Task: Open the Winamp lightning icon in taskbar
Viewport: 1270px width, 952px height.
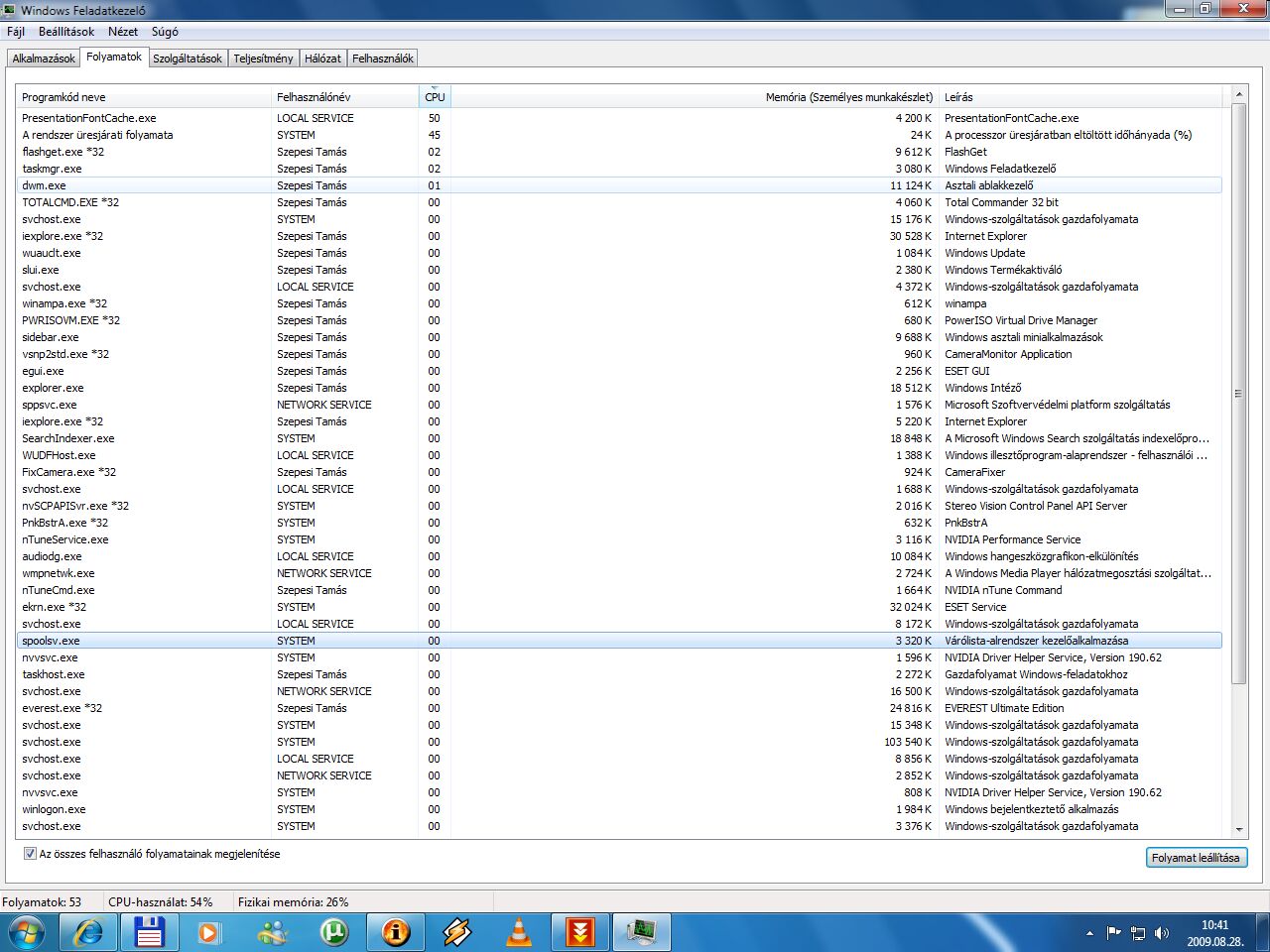Action: click(x=457, y=933)
